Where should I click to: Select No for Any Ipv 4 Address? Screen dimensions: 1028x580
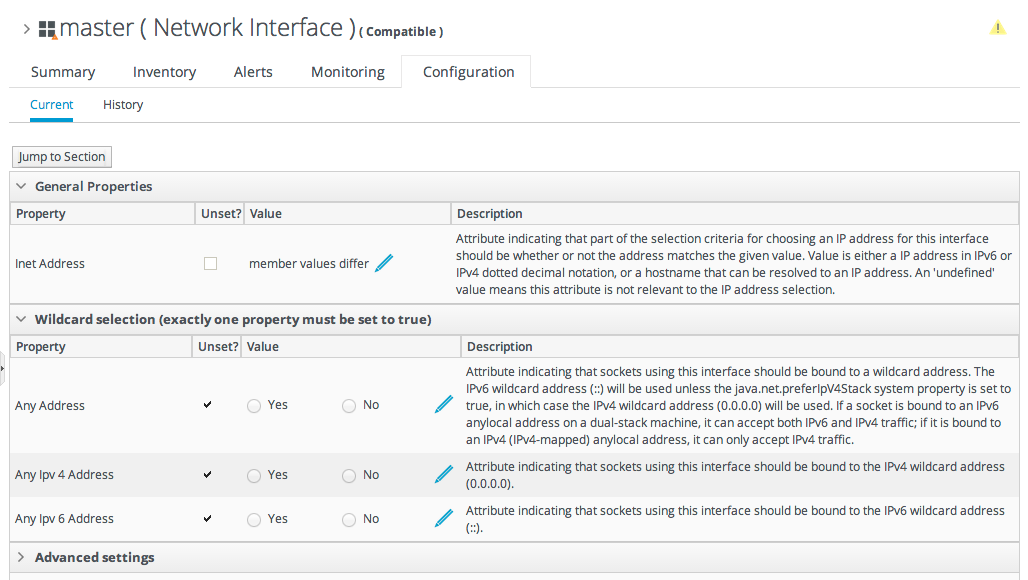pyautogui.click(x=349, y=476)
